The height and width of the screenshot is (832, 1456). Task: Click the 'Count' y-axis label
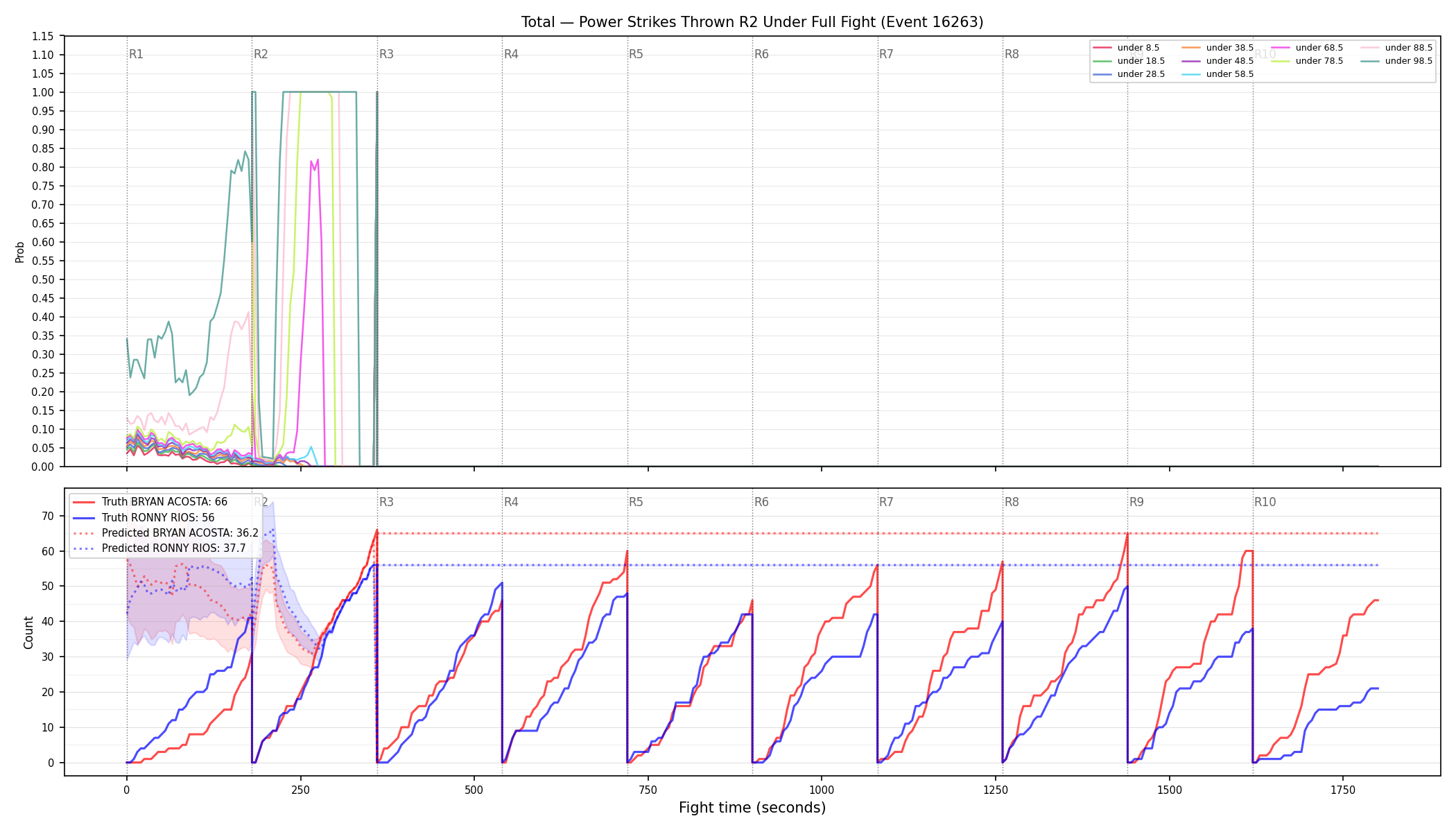(28, 632)
